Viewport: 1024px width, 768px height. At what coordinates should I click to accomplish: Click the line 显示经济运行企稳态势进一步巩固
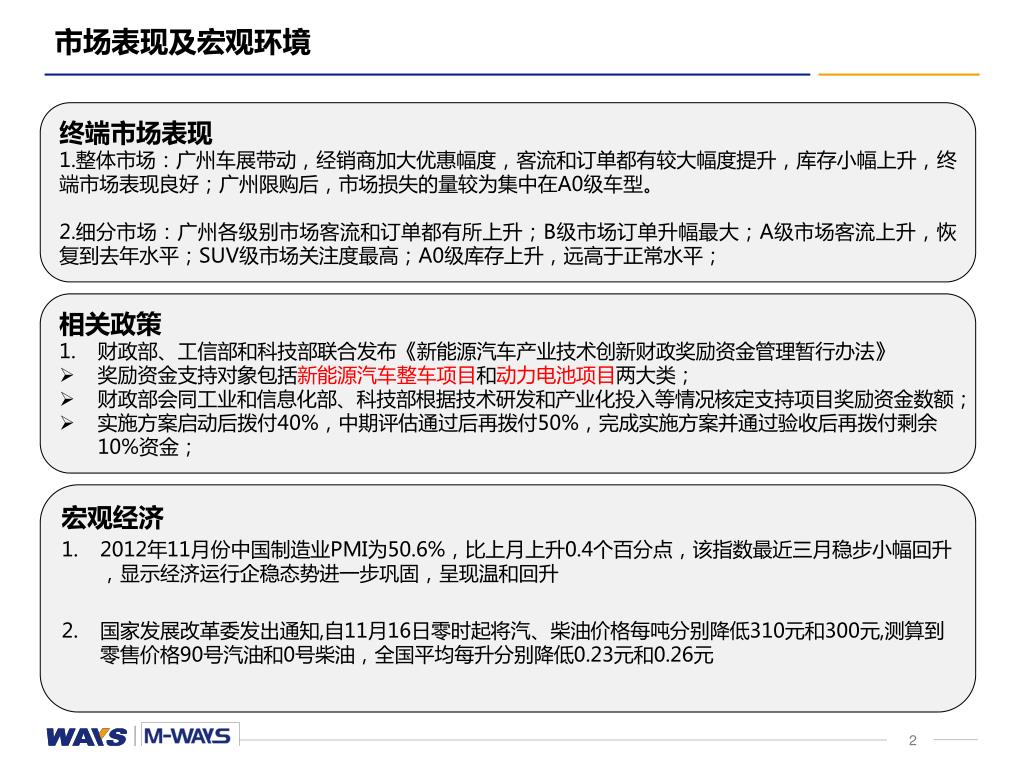pos(331,573)
